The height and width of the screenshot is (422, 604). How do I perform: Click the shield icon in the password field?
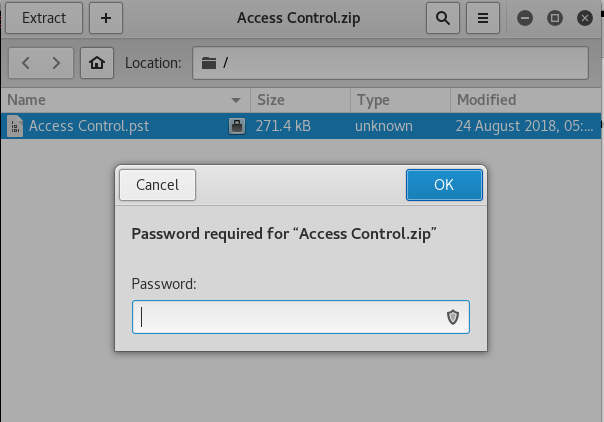[x=452, y=317]
